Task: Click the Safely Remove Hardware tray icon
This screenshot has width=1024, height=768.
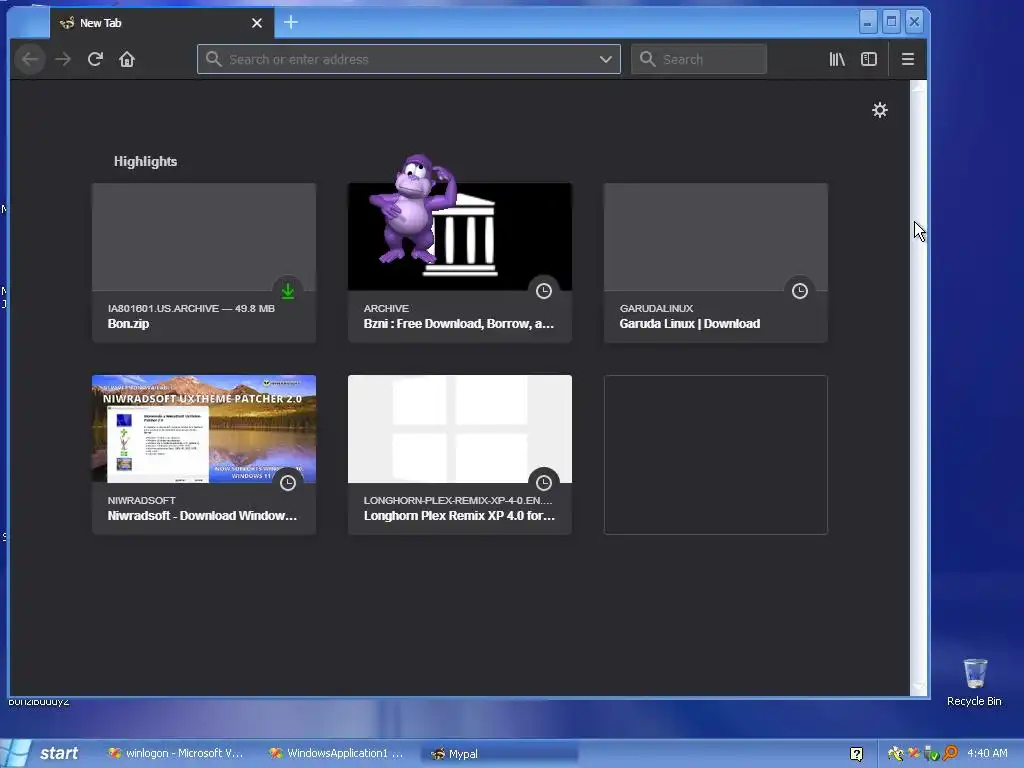Action: tap(931, 753)
